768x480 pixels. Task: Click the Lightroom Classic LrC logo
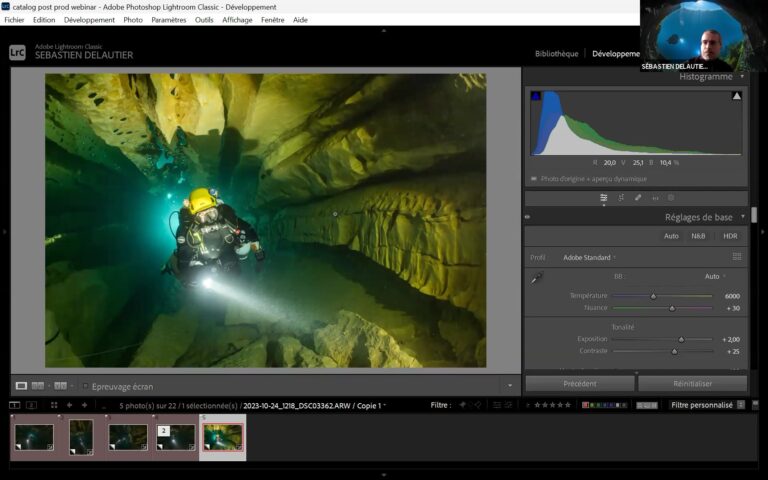click(17, 52)
